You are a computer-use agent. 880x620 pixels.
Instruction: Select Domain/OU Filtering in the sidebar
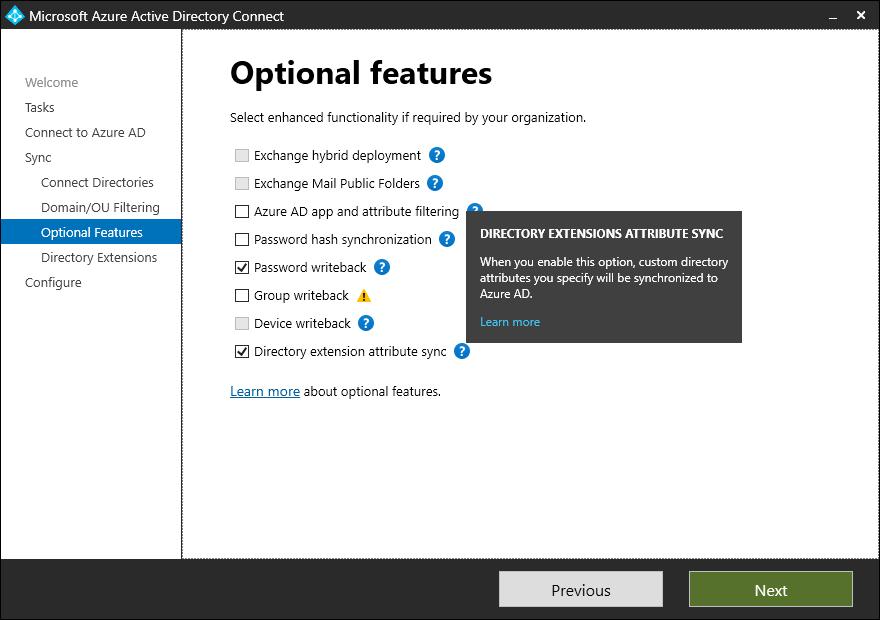coord(100,208)
